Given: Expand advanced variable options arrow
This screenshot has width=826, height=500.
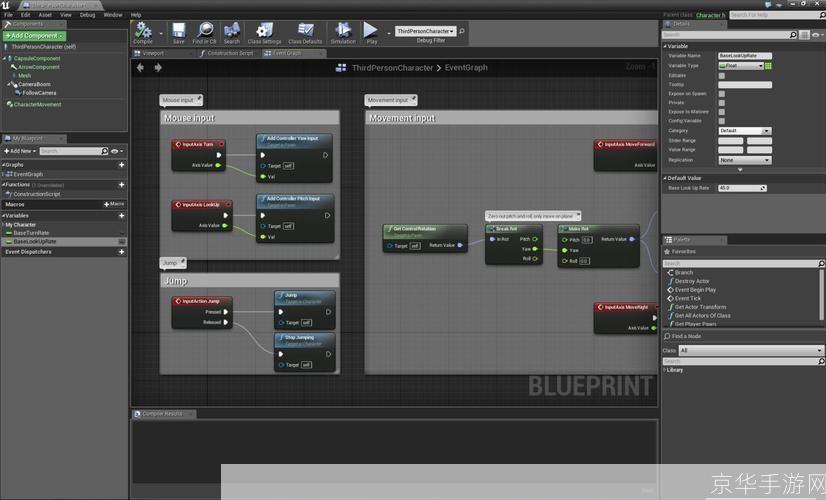Looking at the screenshot, I should tap(740, 170).
